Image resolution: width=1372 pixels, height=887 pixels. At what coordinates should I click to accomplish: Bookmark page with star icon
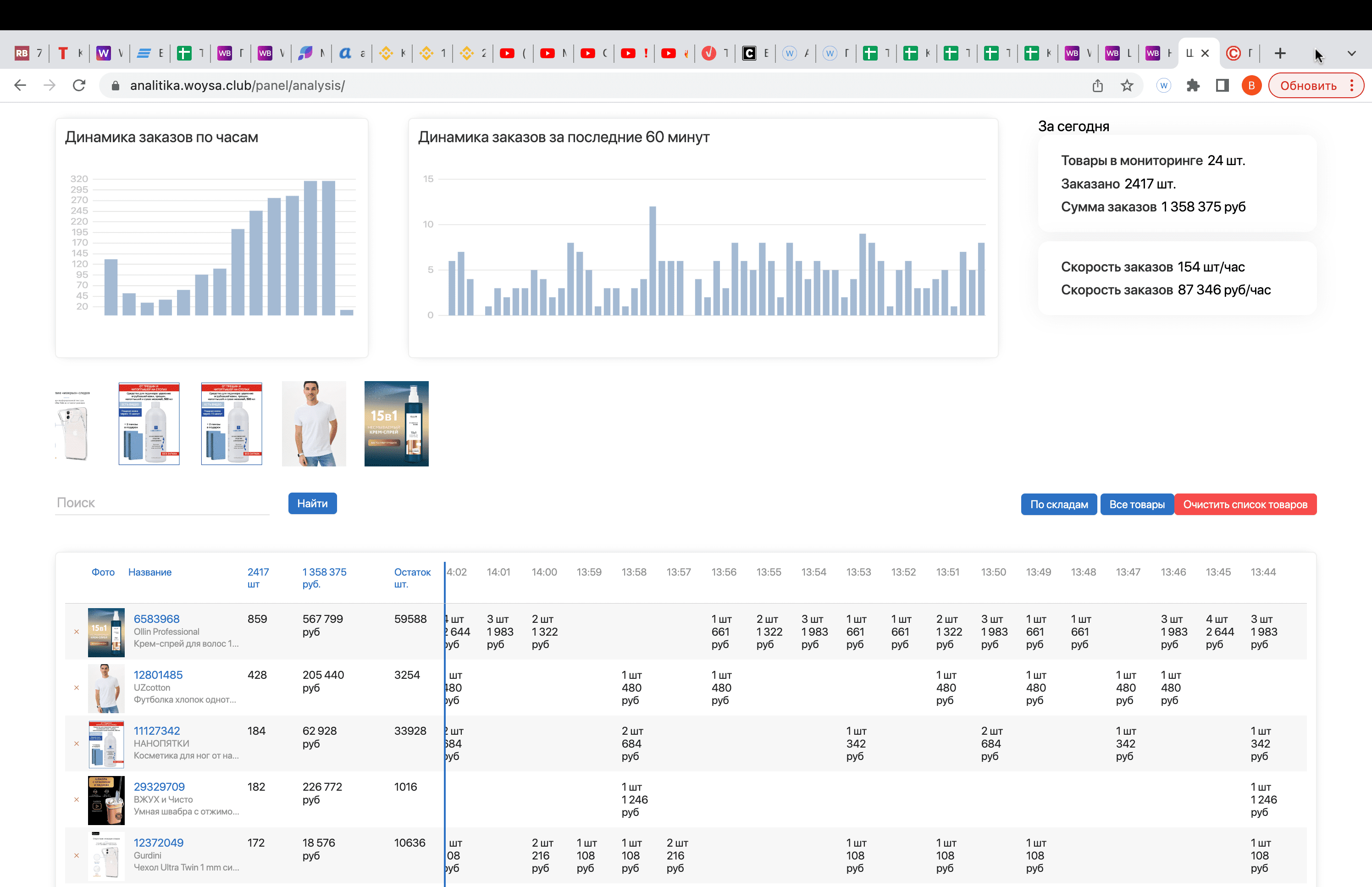pos(1127,85)
